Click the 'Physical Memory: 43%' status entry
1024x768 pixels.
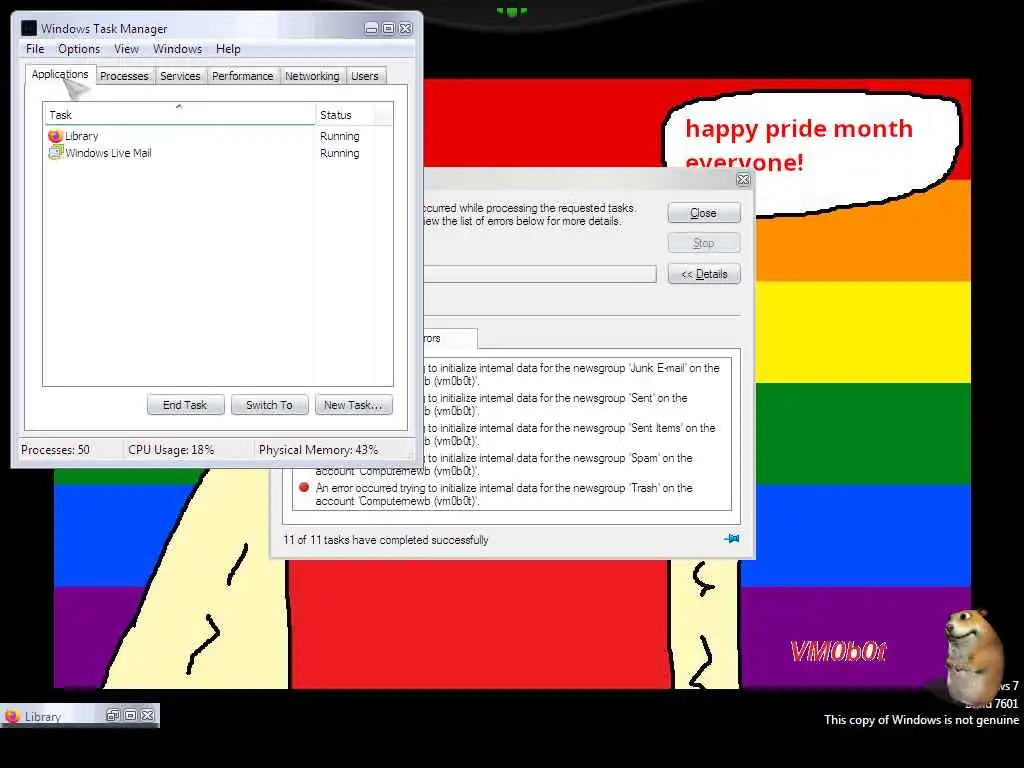tap(319, 449)
